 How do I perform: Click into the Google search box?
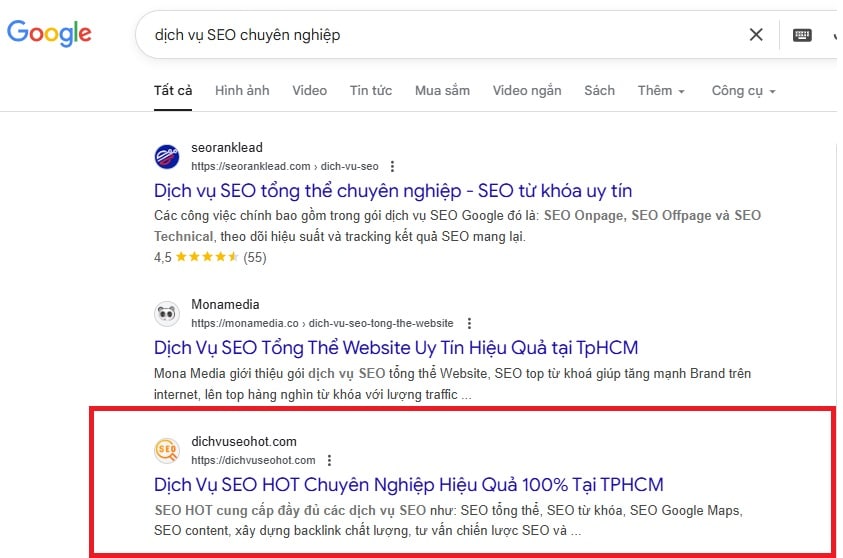pyautogui.click(x=440, y=35)
